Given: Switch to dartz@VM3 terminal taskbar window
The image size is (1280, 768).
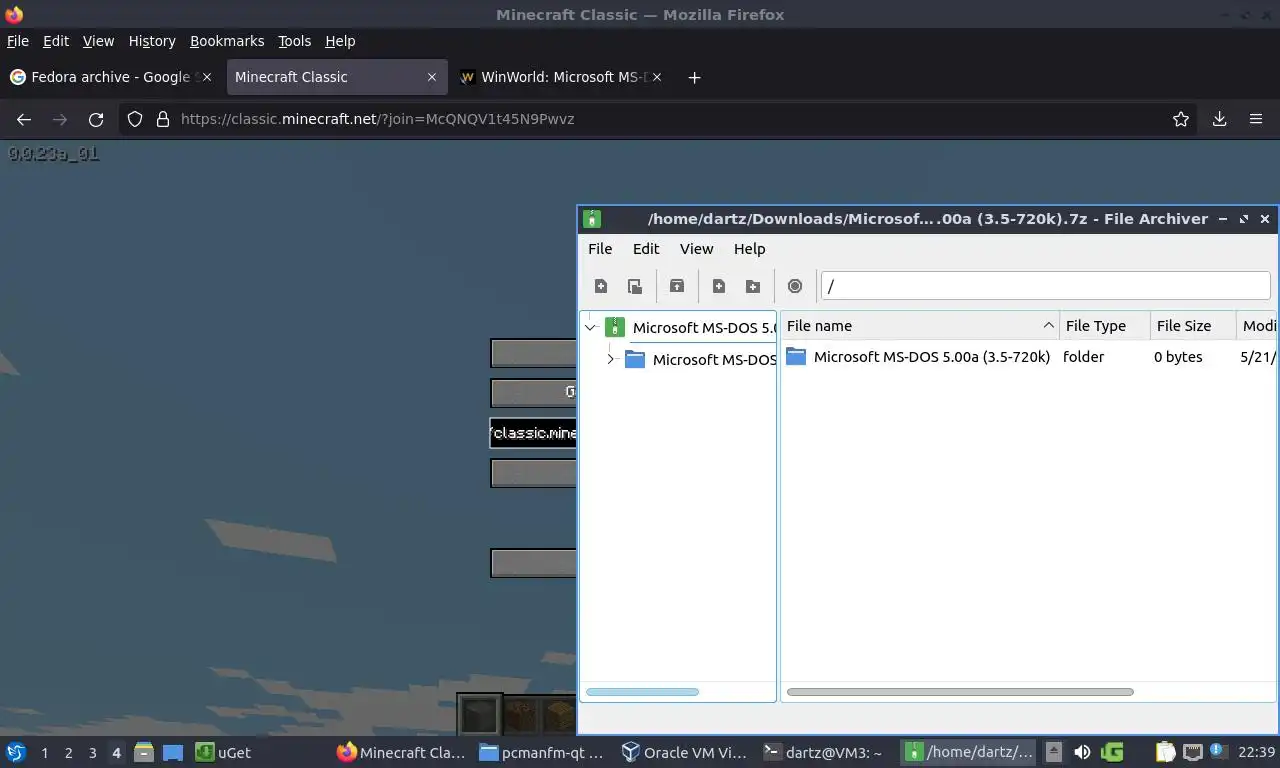Looking at the screenshot, I should (x=823, y=752).
